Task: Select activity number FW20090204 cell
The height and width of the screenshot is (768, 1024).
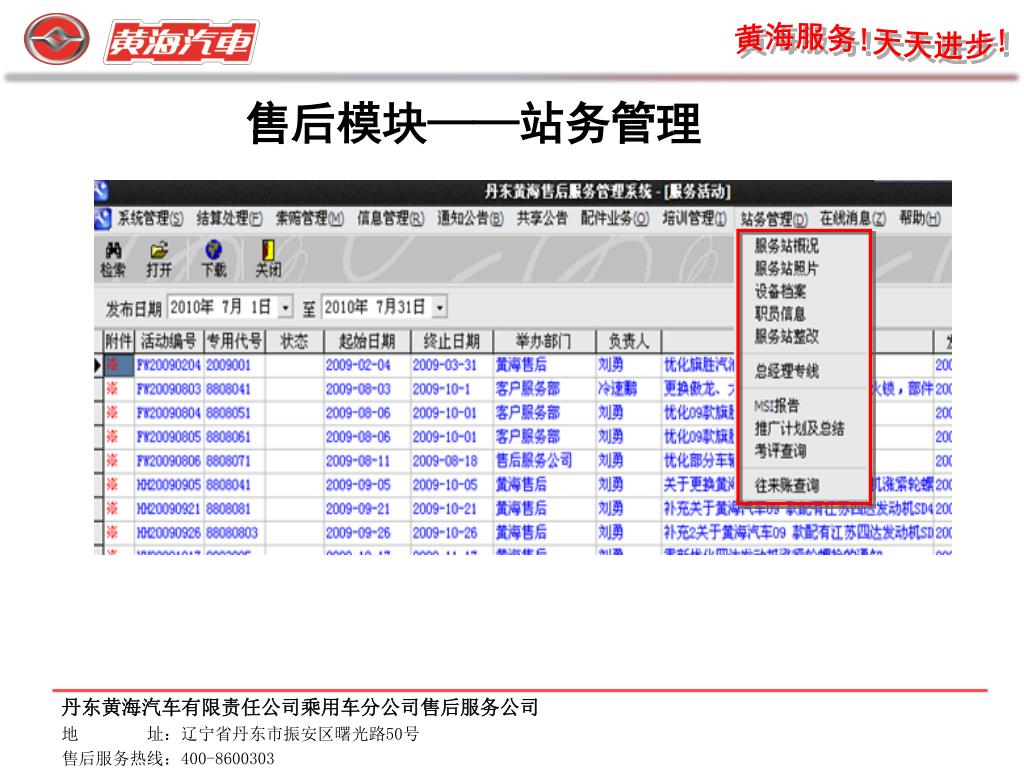Action: tap(168, 365)
